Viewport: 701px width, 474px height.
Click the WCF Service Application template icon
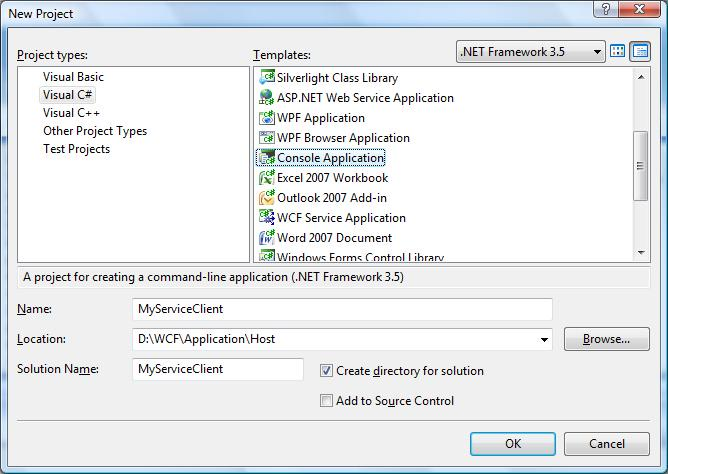tap(266, 218)
